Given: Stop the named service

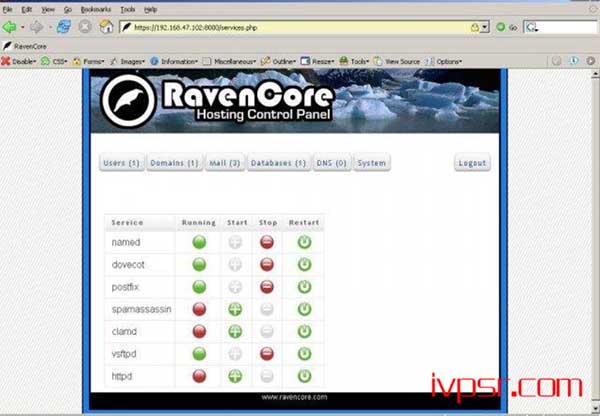Looking at the screenshot, I should 267,242.
